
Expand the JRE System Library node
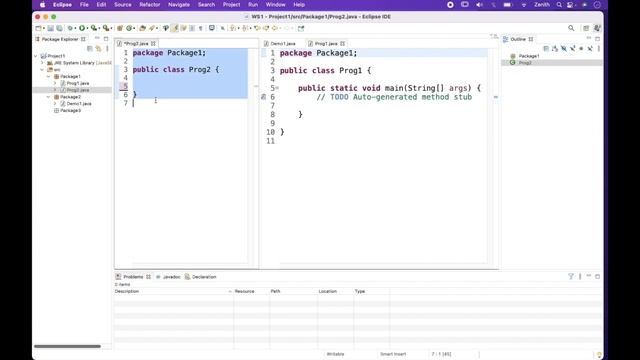42,63
